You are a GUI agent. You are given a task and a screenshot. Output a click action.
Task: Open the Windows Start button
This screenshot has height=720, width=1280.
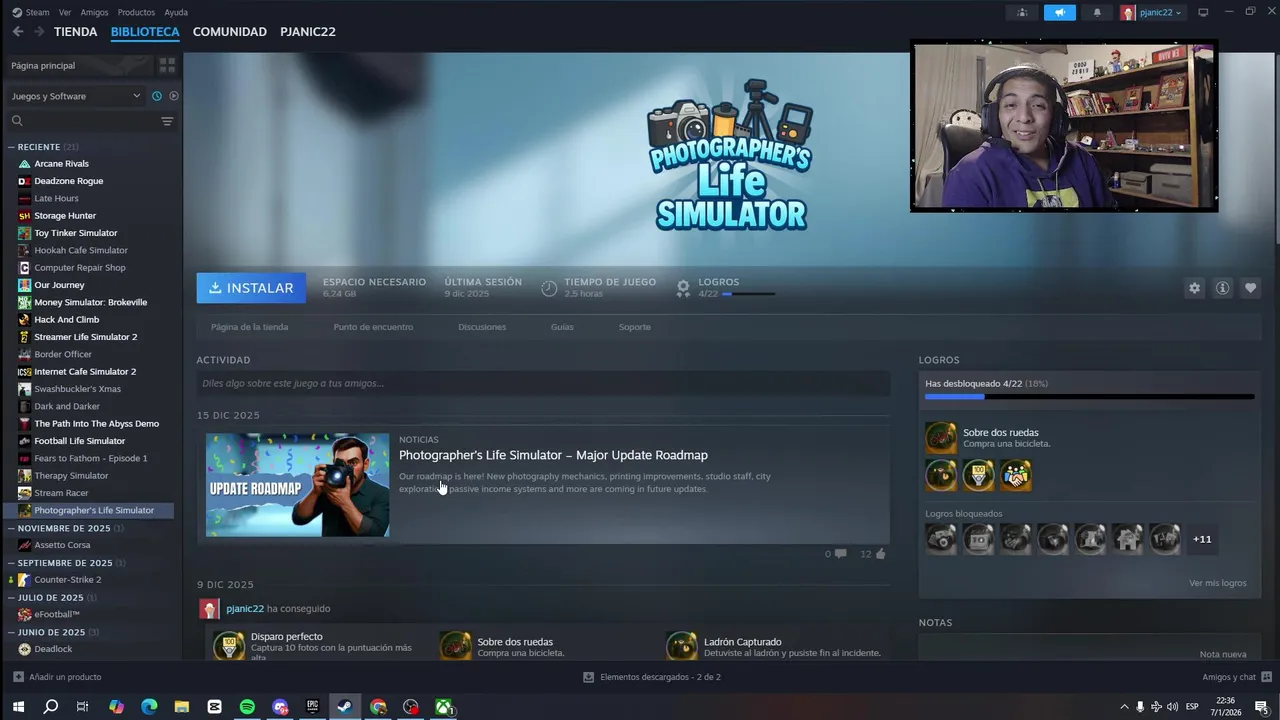coord(18,707)
